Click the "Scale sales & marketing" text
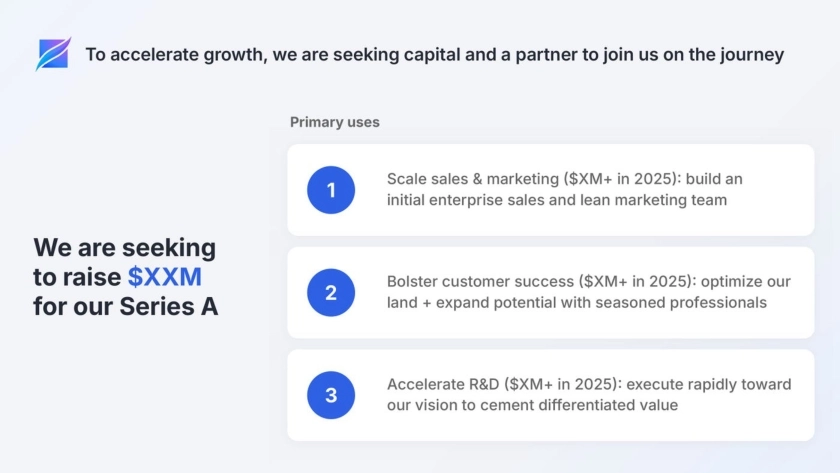Viewport: 840px width, 473px height. (473, 179)
